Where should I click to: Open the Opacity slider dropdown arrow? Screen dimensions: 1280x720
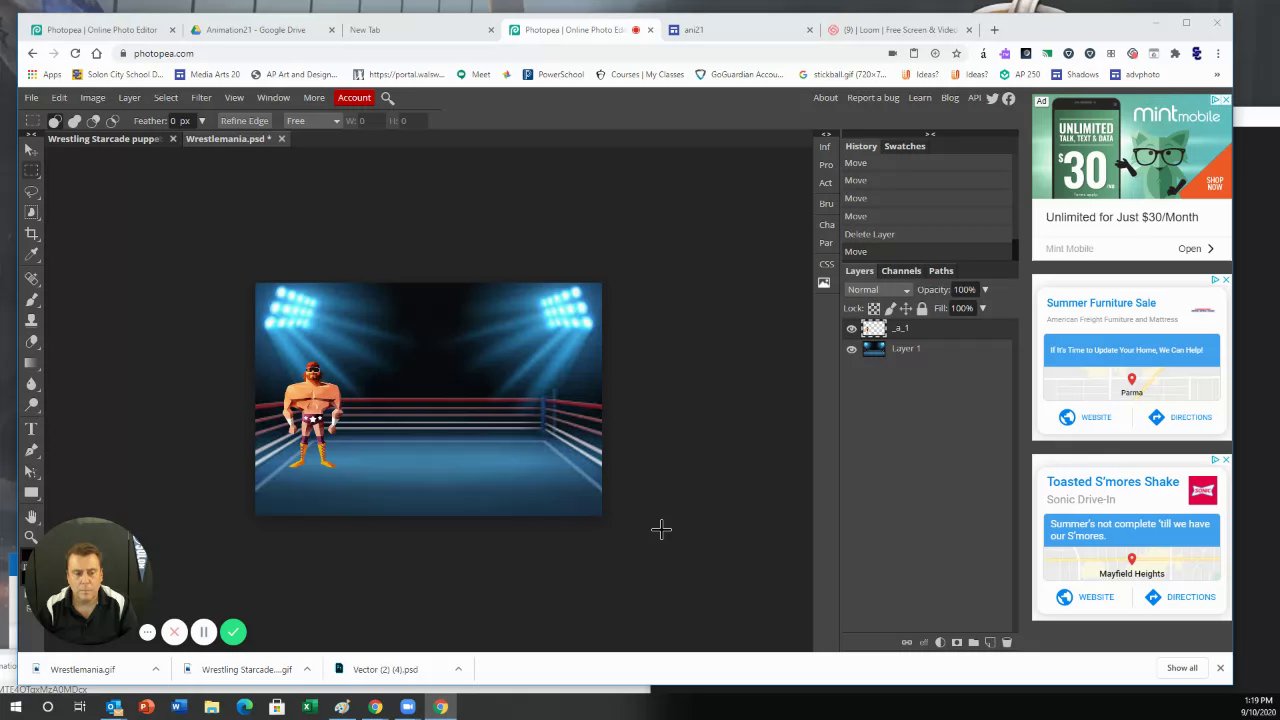pyautogui.click(x=984, y=290)
